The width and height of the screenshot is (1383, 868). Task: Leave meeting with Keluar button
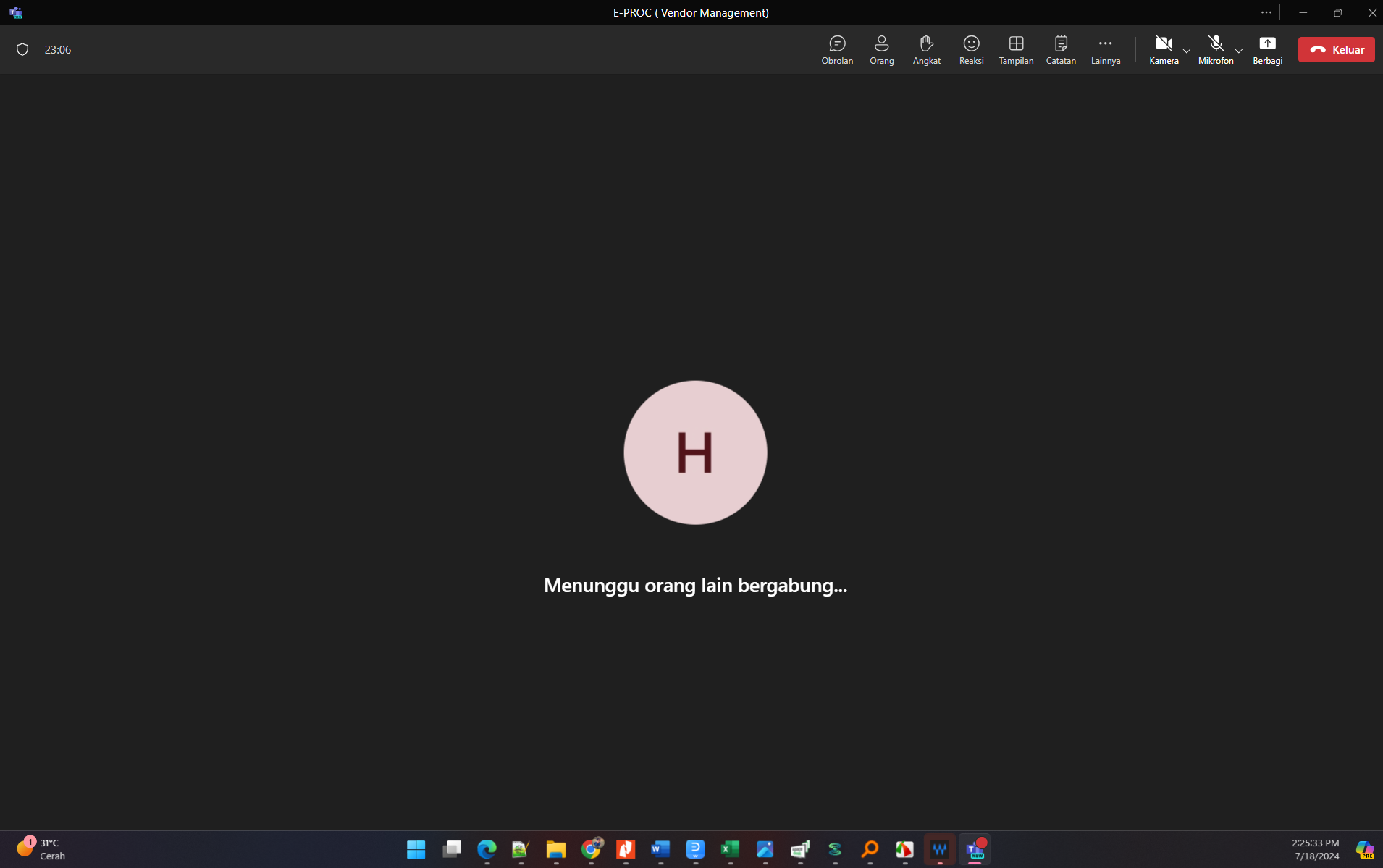tap(1336, 49)
